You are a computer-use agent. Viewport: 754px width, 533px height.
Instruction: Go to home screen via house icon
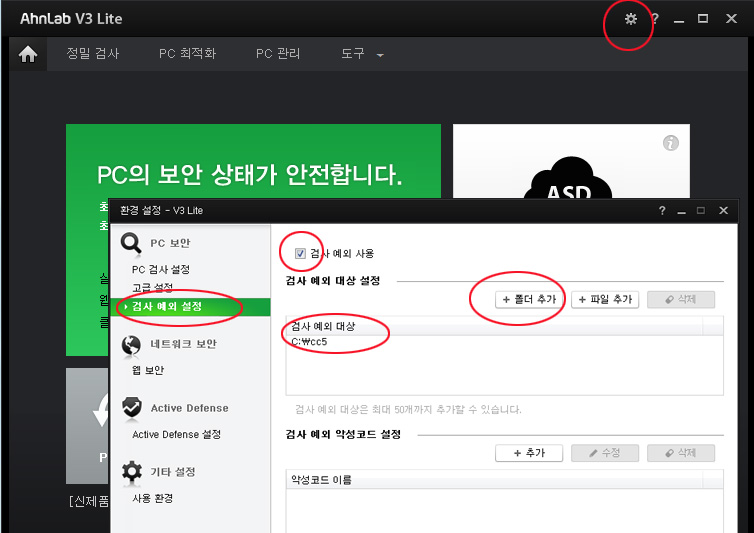pyautogui.click(x=28, y=54)
